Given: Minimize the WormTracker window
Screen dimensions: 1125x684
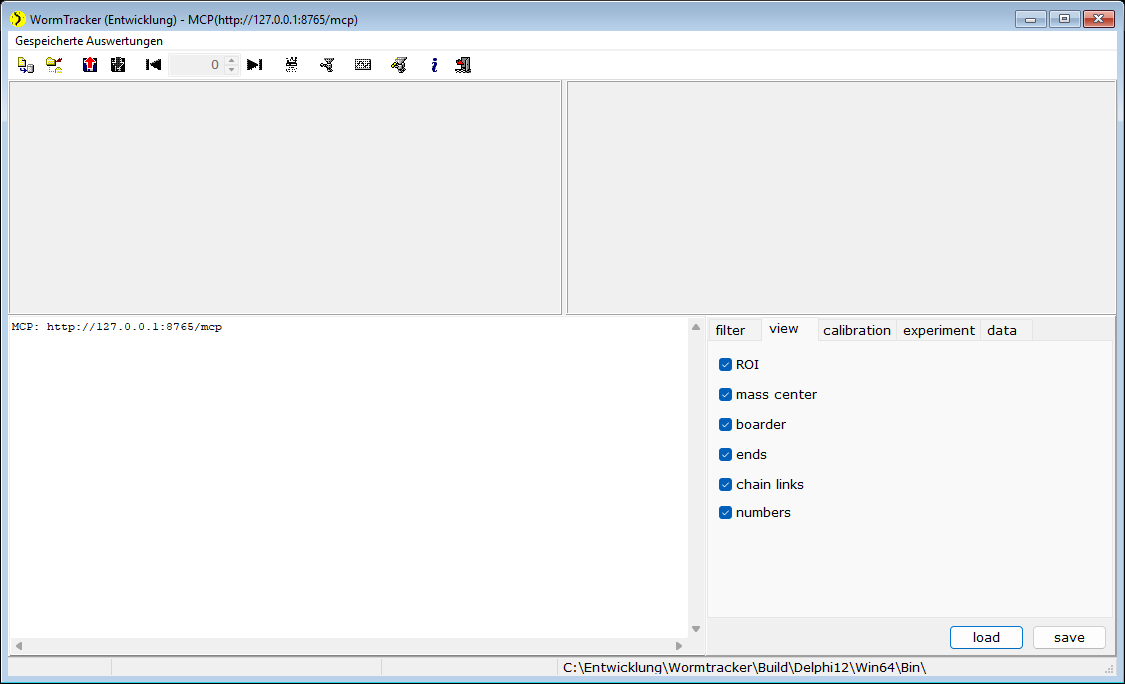Looking at the screenshot, I should tap(1030, 19).
